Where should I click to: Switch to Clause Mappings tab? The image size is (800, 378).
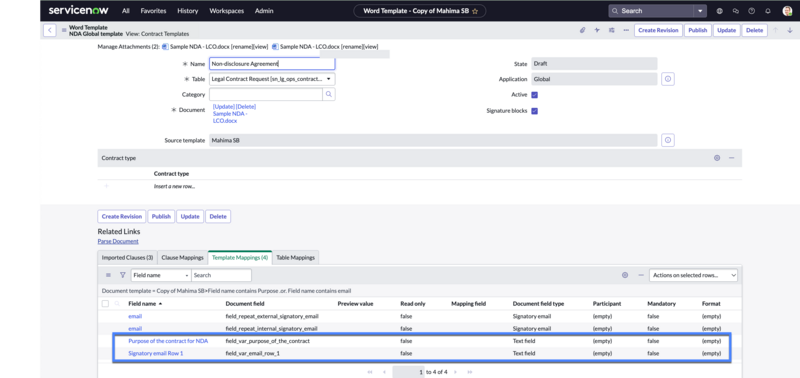tap(182, 258)
